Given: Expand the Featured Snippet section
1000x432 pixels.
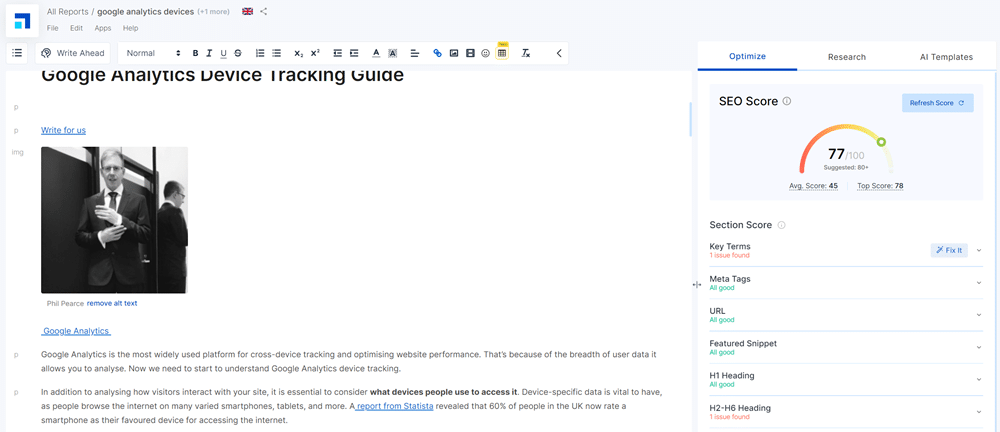Looking at the screenshot, I should [979, 347].
